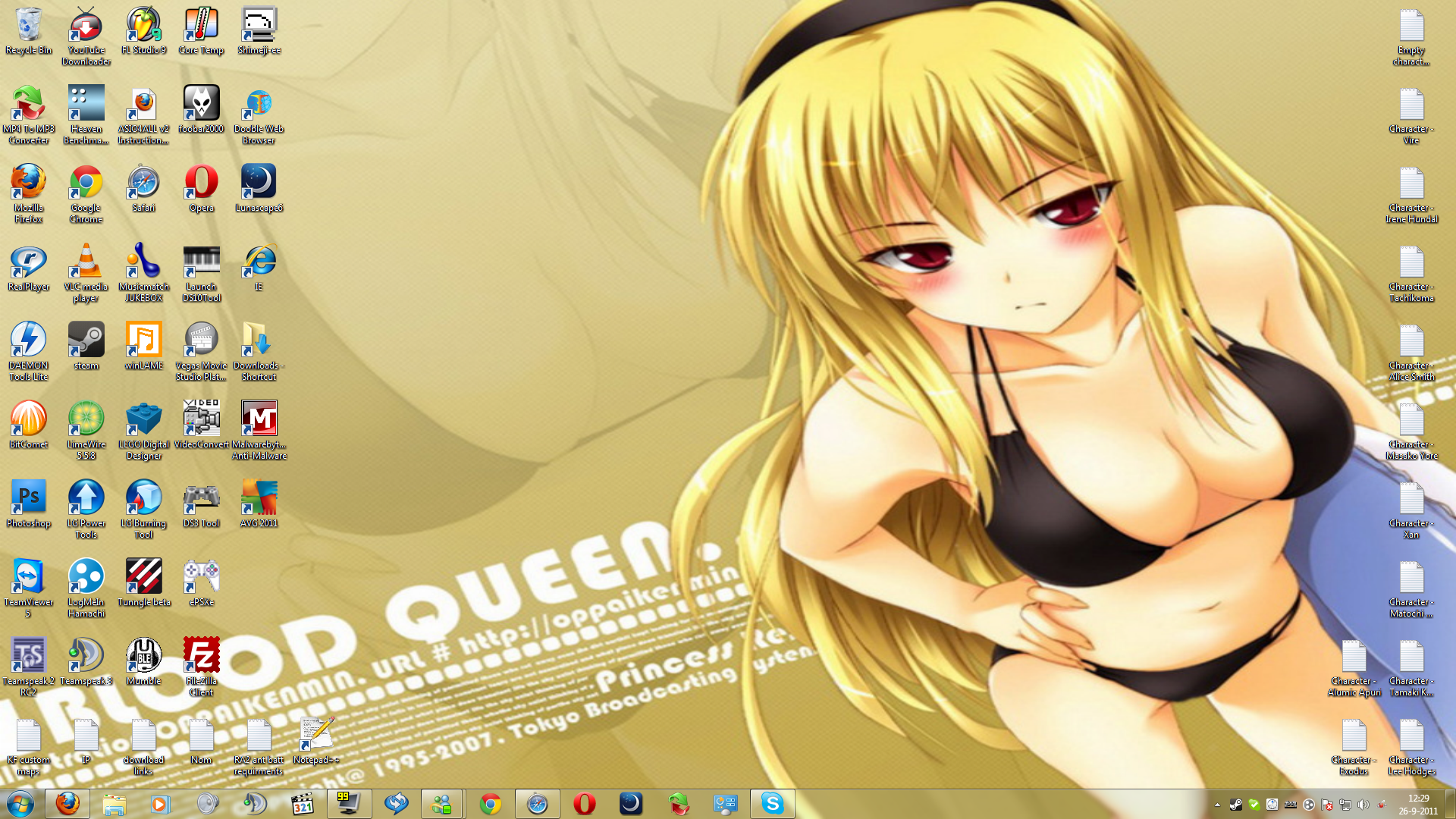Screen dimensions: 1456x819
Task: Select the VideoConvert desktop icon
Action: [202, 425]
